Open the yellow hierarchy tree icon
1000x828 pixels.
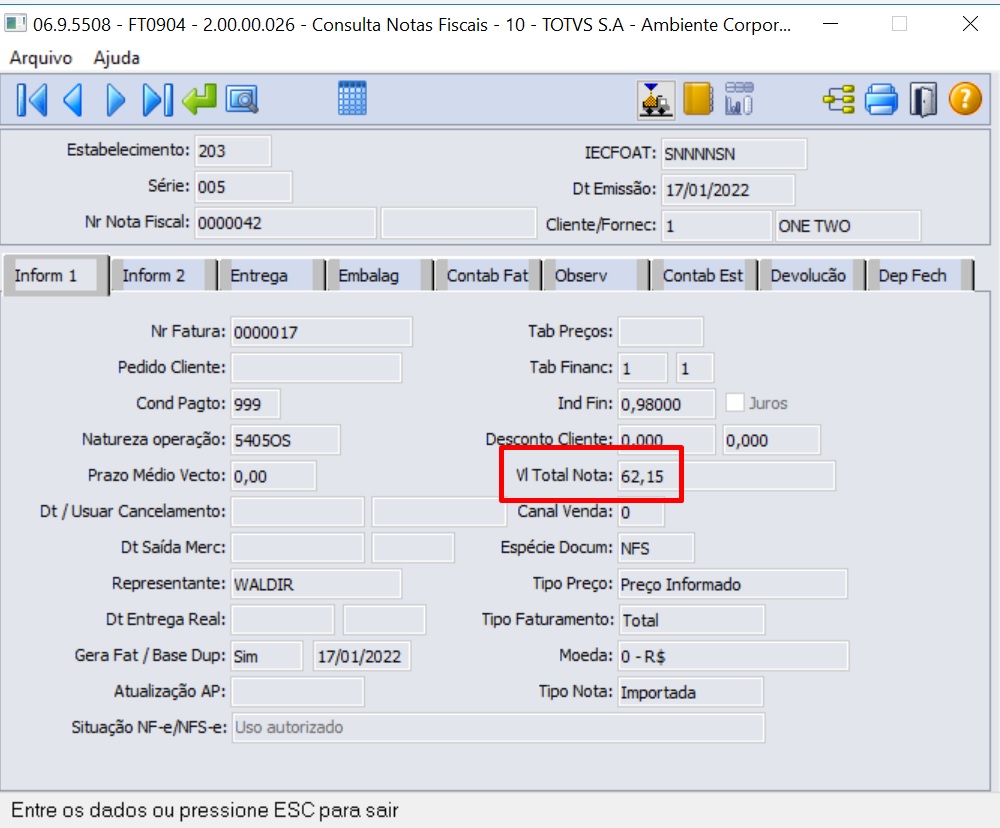coord(839,100)
